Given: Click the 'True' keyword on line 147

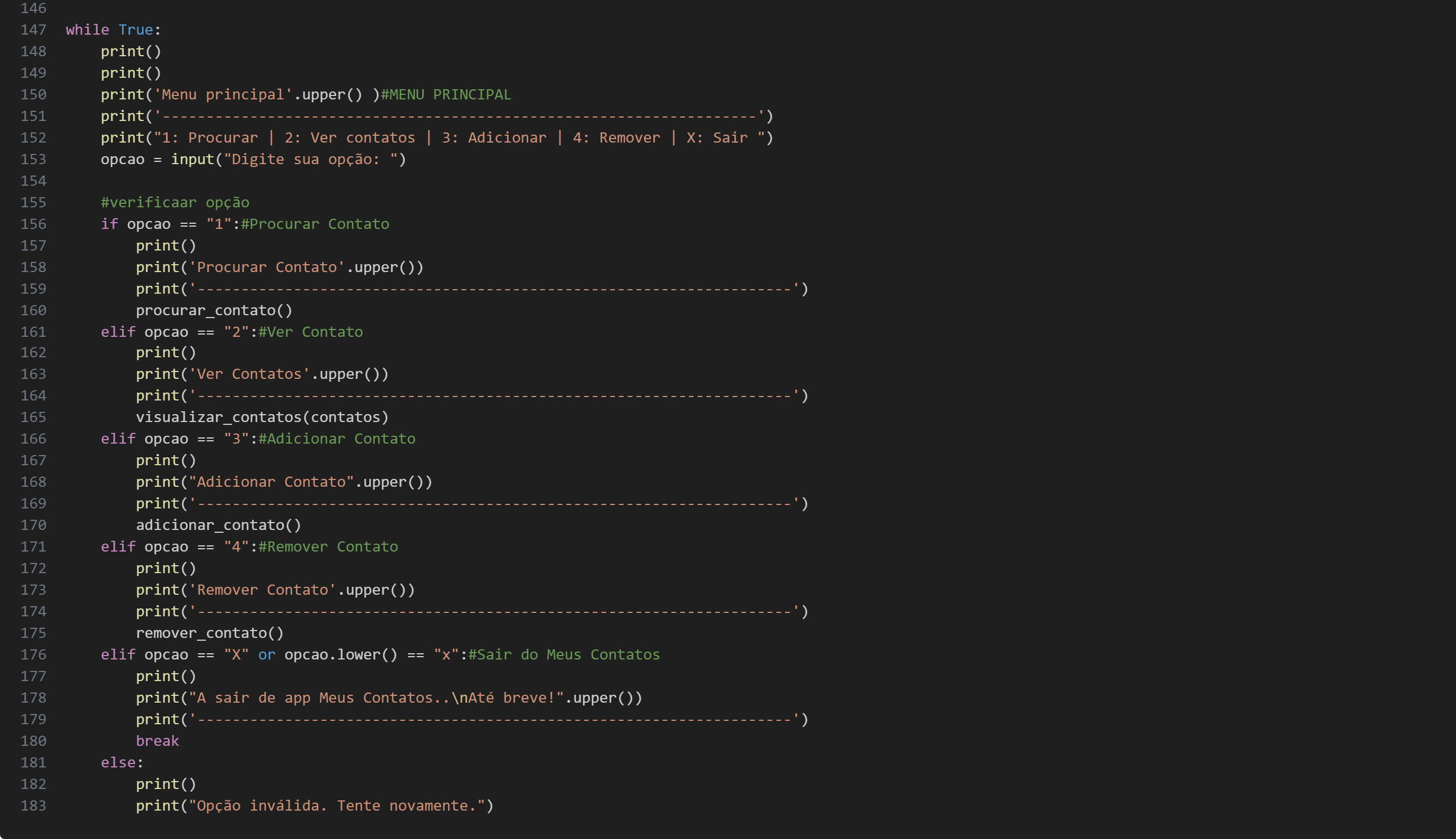Looking at the screenshot, I should point(135,30).
